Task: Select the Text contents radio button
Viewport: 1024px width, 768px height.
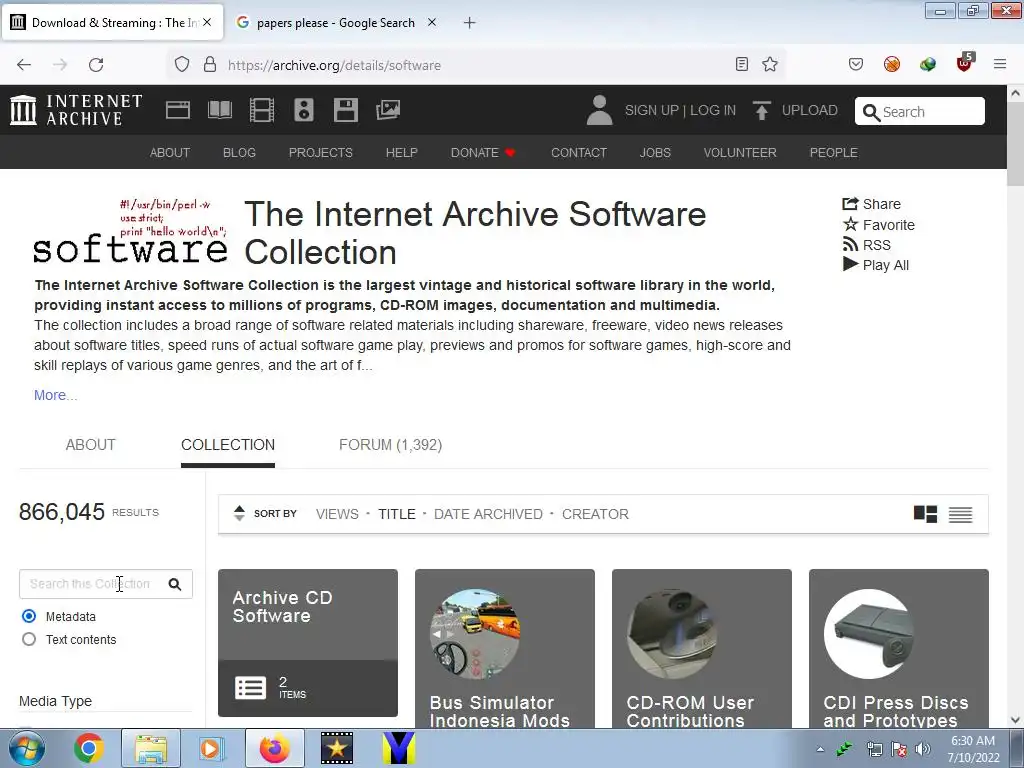Action: click(x=29, y=639)
